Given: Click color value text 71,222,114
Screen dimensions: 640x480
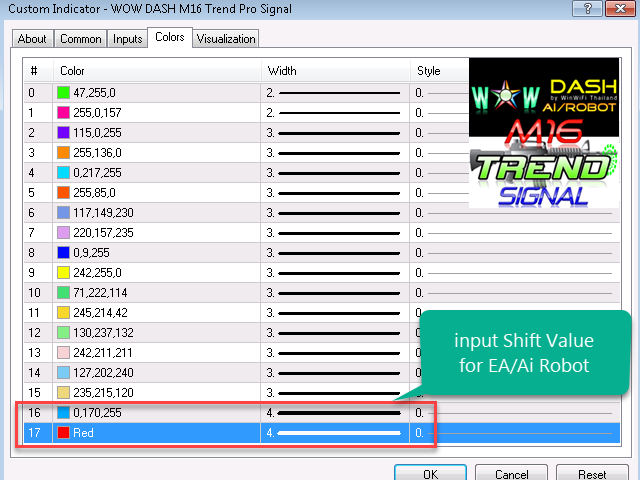Looking at the screenshot, I should (100, 293).
